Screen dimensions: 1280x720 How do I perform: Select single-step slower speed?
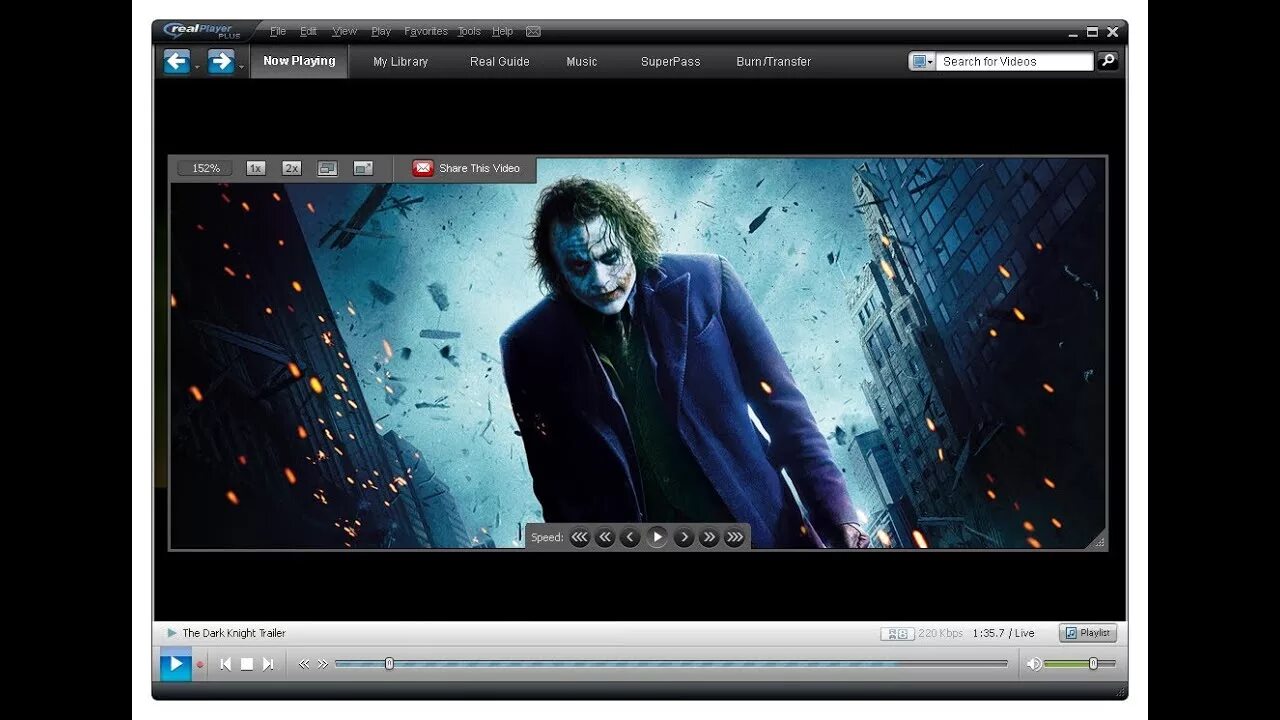tap(630, 537)
